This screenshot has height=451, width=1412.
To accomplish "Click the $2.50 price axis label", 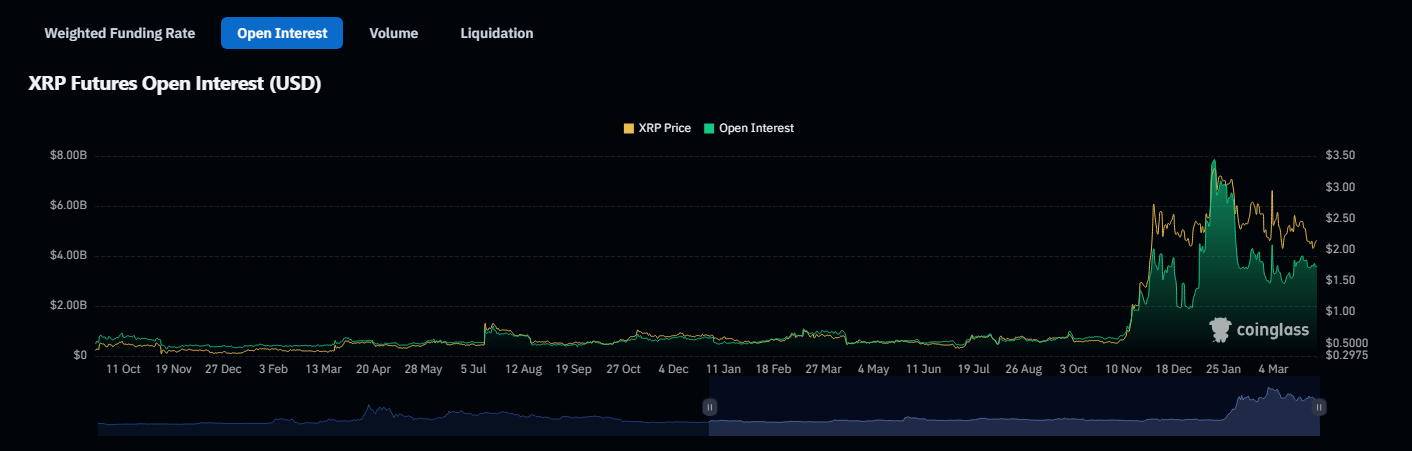I will point(1340,218).
